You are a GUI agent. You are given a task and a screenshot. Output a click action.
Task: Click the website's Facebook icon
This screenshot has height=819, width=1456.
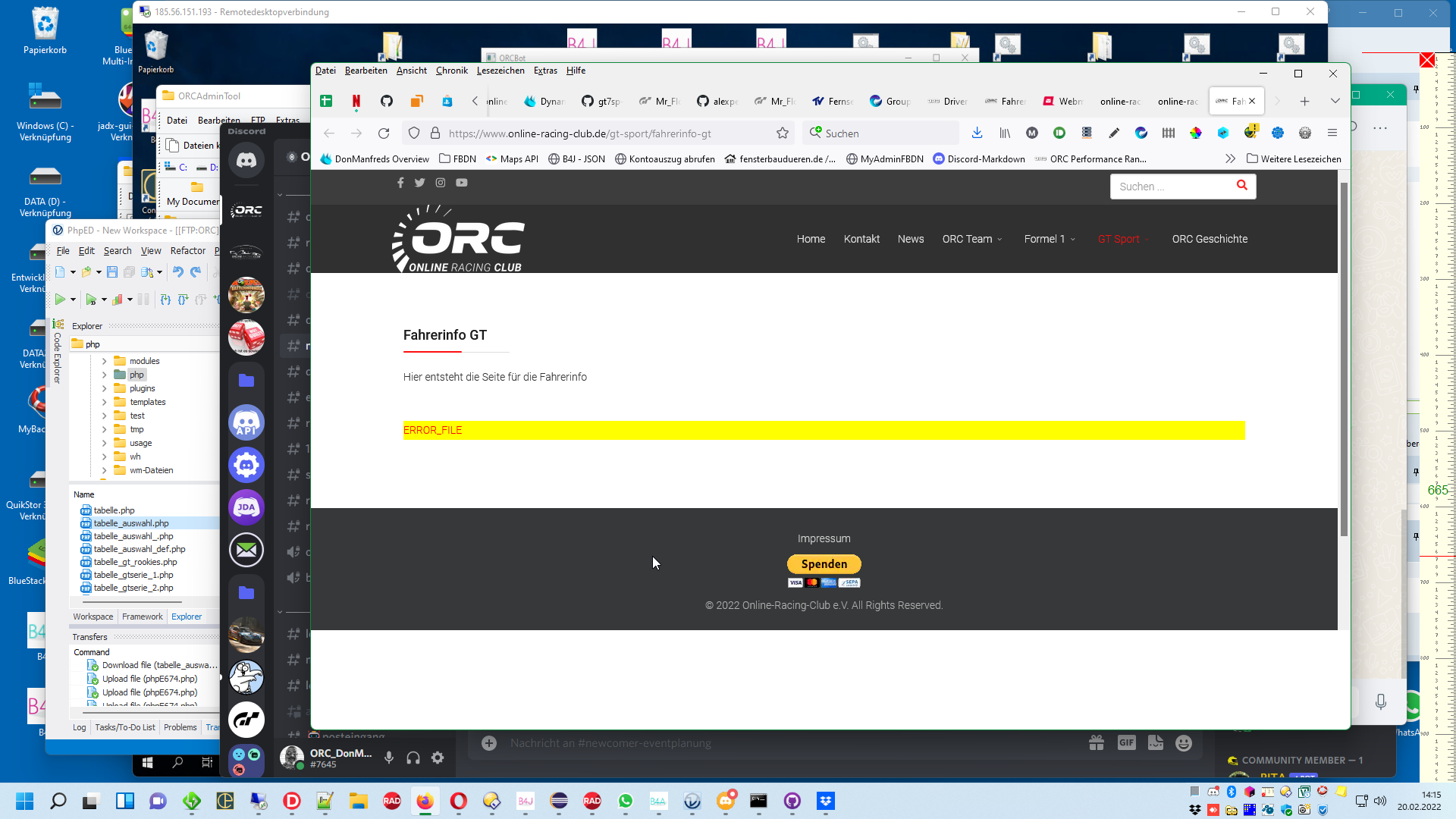[400, 183]
